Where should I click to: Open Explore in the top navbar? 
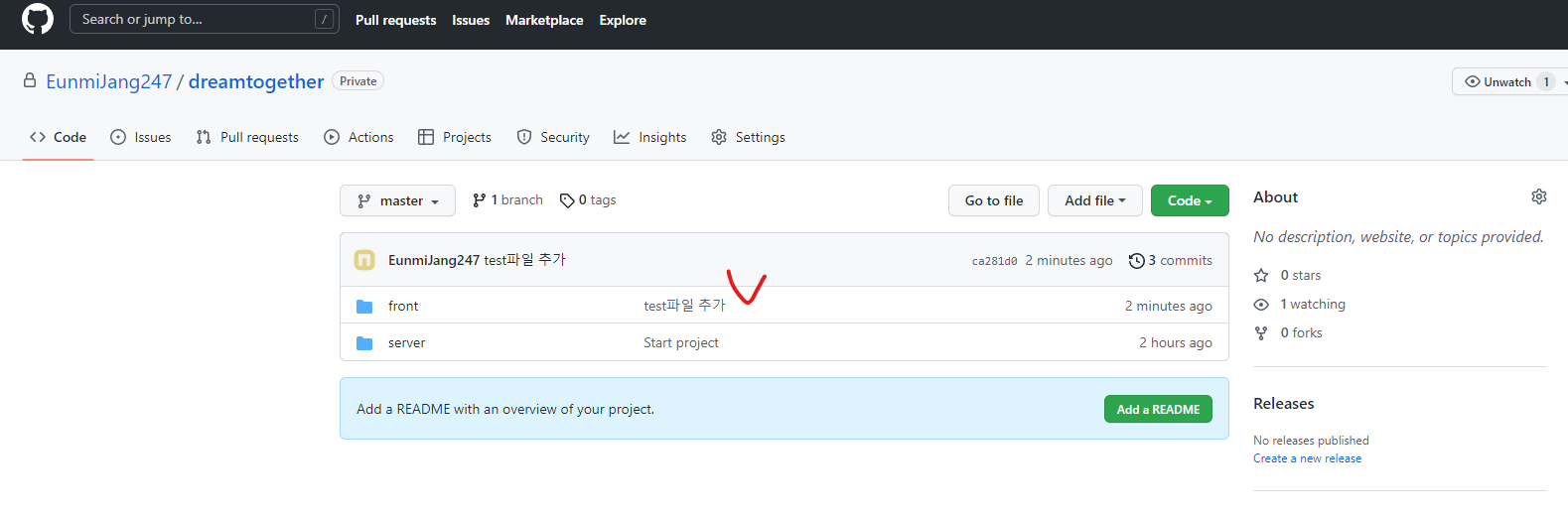tap(623, 20)
